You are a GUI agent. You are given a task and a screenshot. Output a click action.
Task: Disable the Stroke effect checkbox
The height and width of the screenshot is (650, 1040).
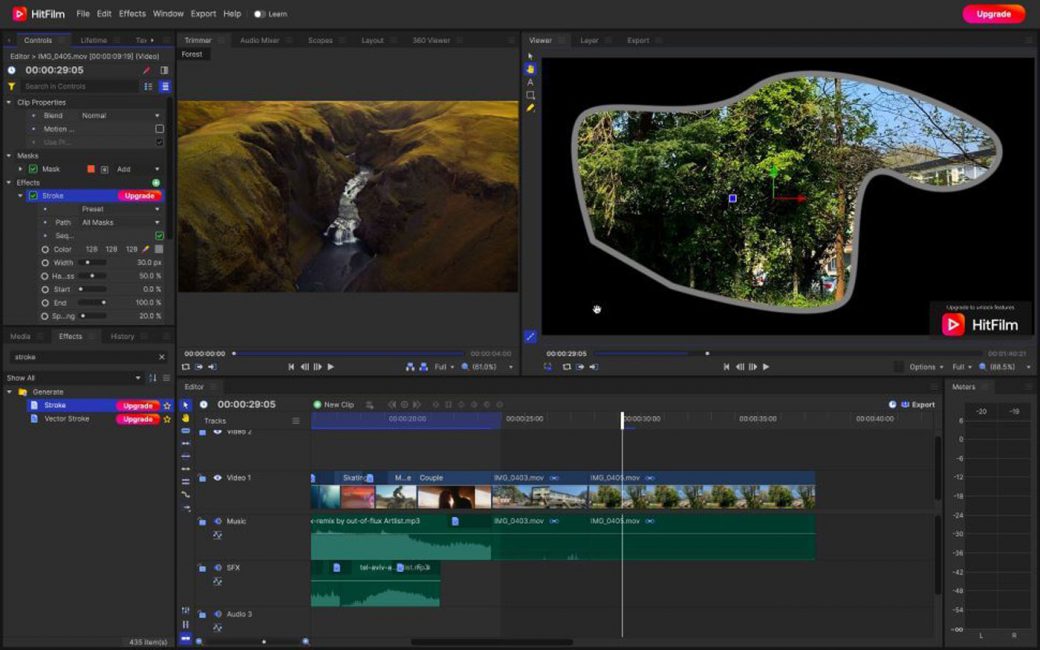tap(33, 195)
